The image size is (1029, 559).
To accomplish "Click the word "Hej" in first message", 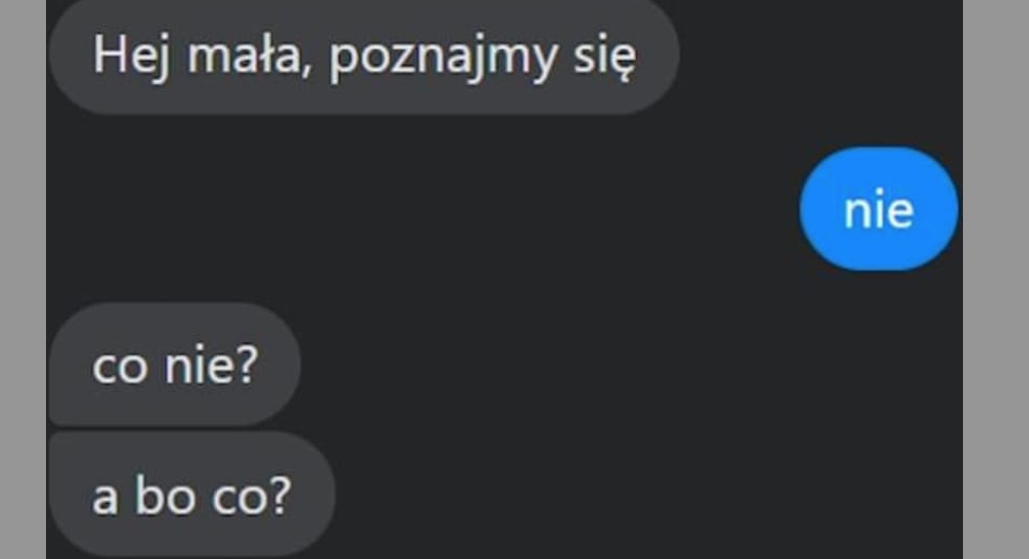I will click(131, 56).
